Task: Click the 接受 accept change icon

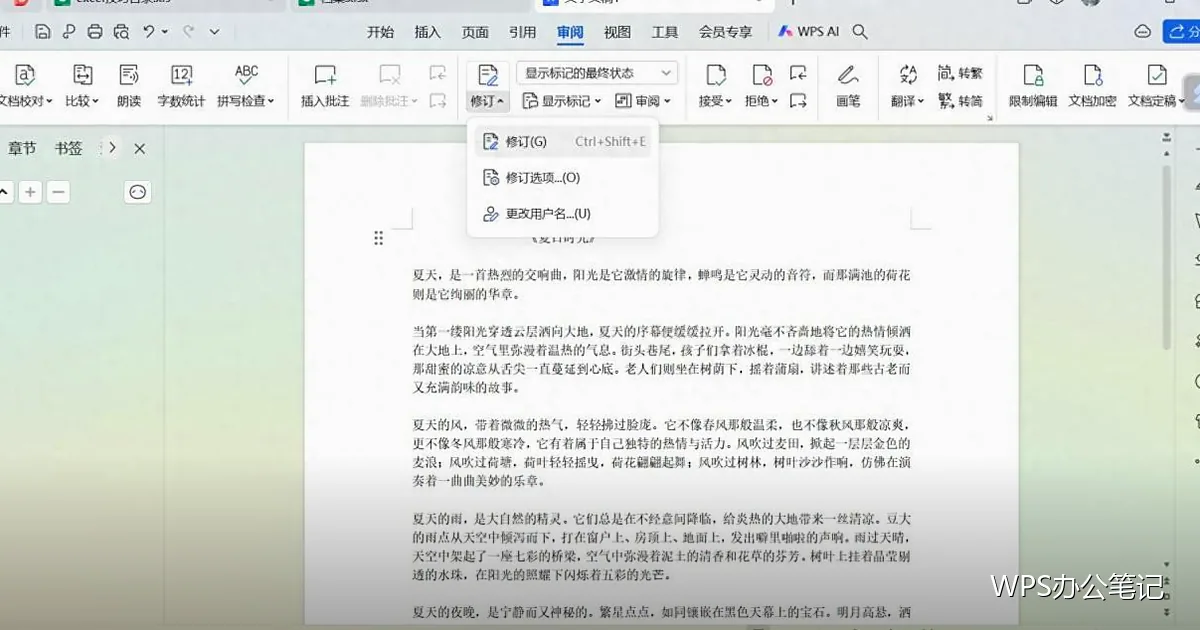Action: 715,75
